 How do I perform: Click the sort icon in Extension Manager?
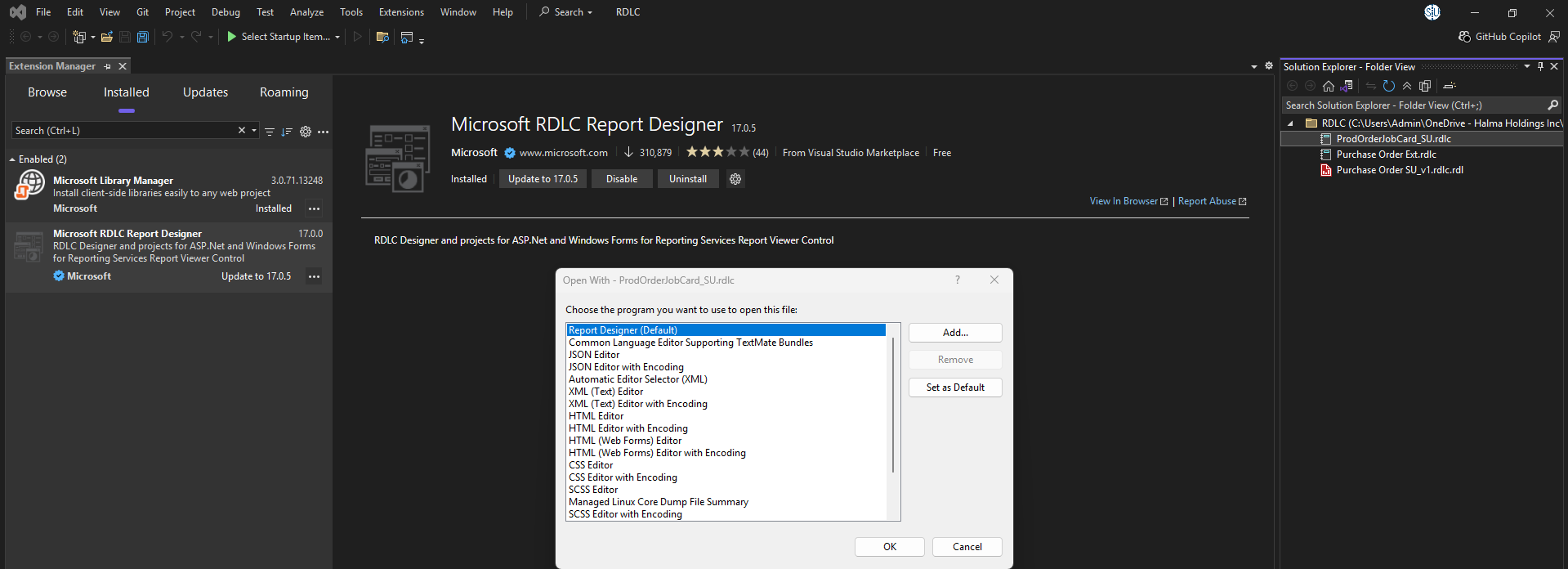pos(287,132)
